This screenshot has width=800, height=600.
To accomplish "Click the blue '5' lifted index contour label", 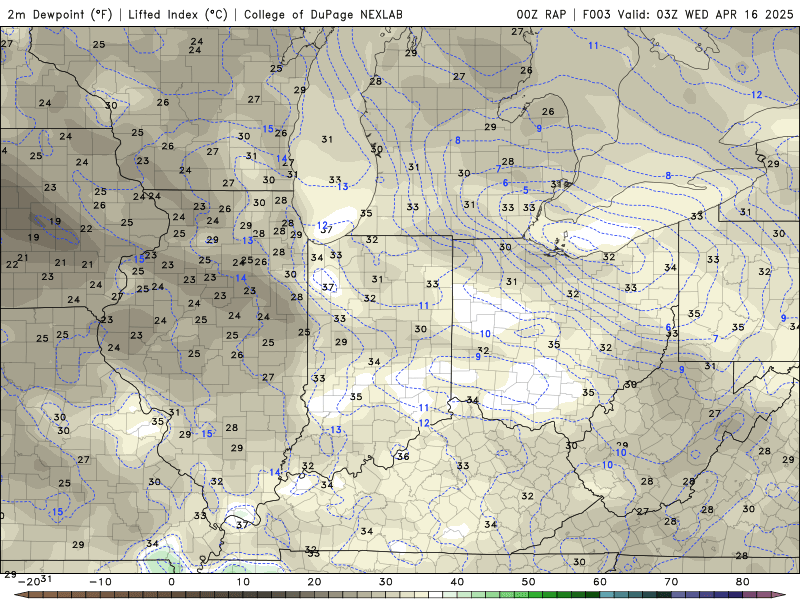I will pos(526,190).
